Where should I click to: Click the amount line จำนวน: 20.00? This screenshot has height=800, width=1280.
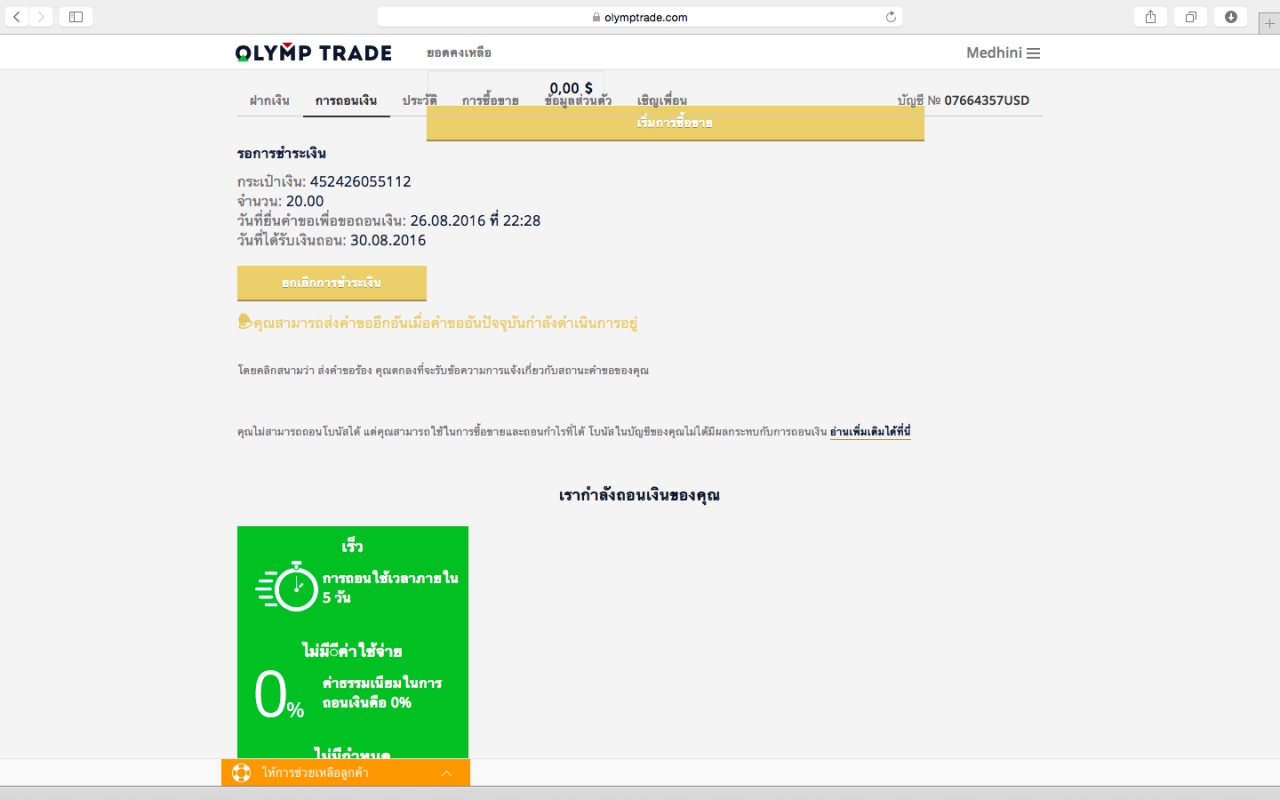(281, 201)
